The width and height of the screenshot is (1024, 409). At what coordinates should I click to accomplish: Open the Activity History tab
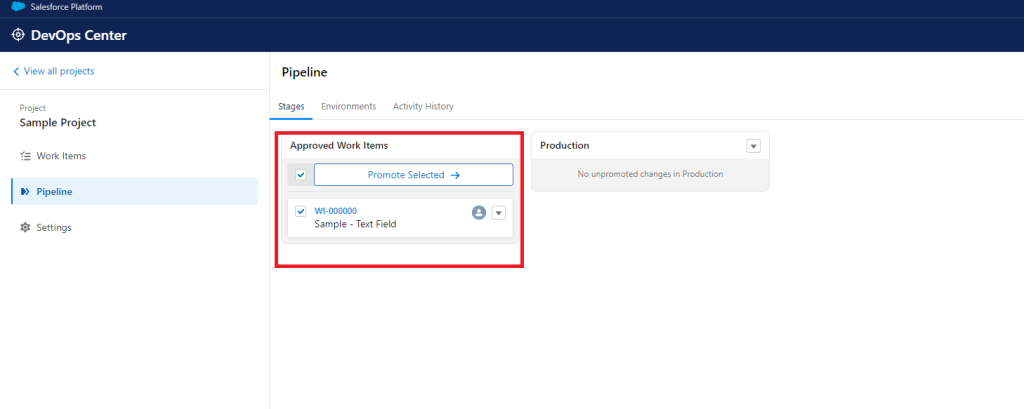tap(423, 106)
